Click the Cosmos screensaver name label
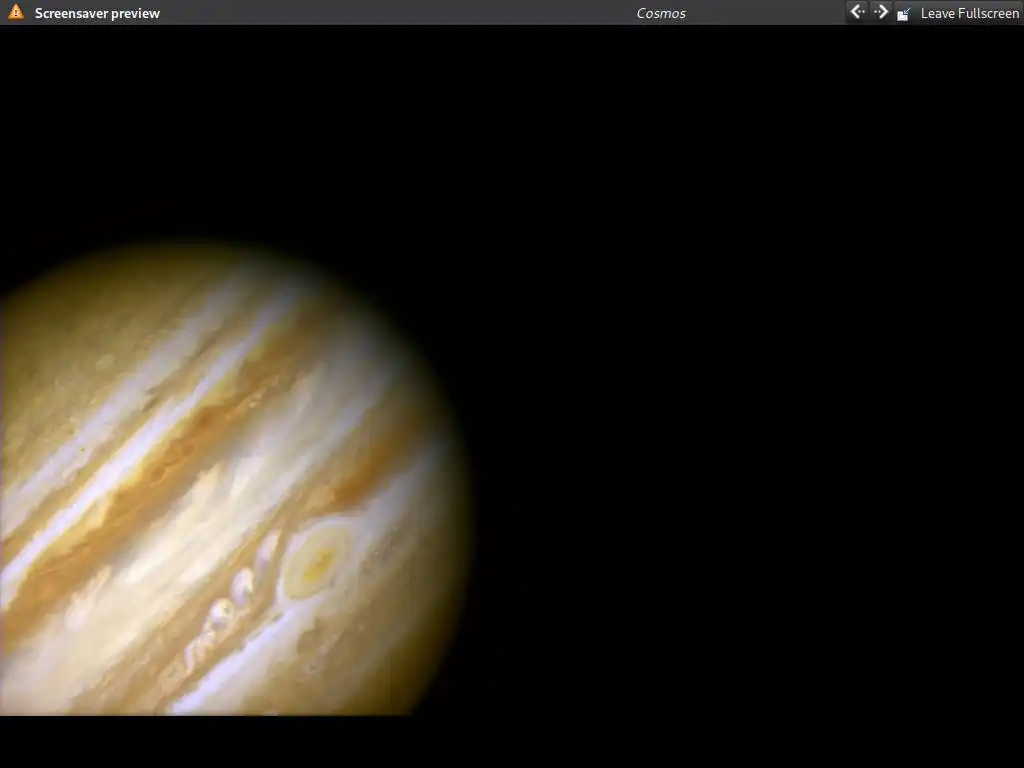Screen dimensions: 1024x768 [x=661, y=13]
